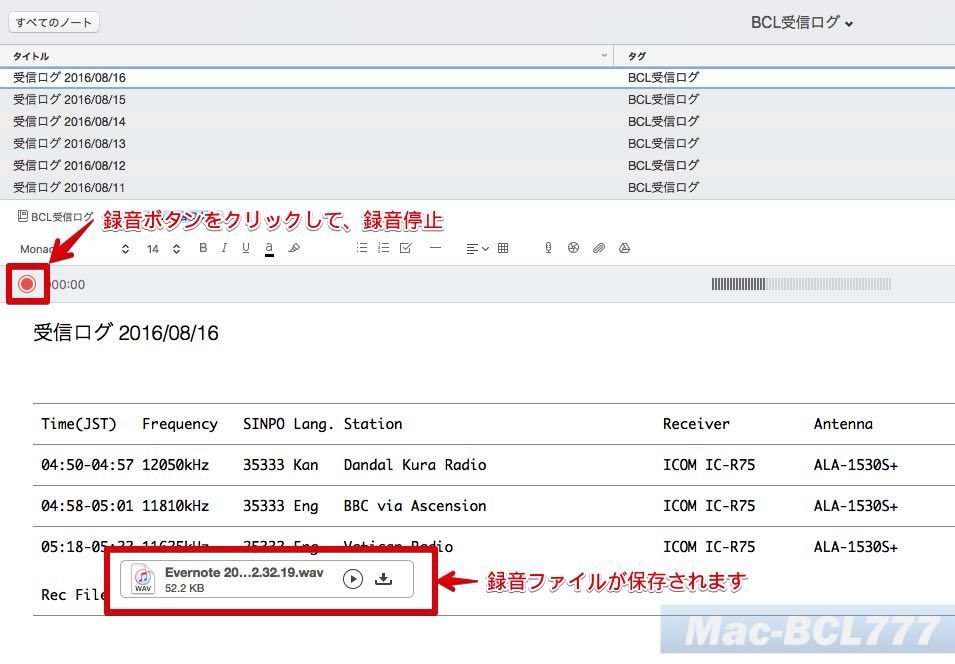Insert a table into the note
Image resolution: width=955 pixels, height=664 pixels.
[x=503, y=248]
